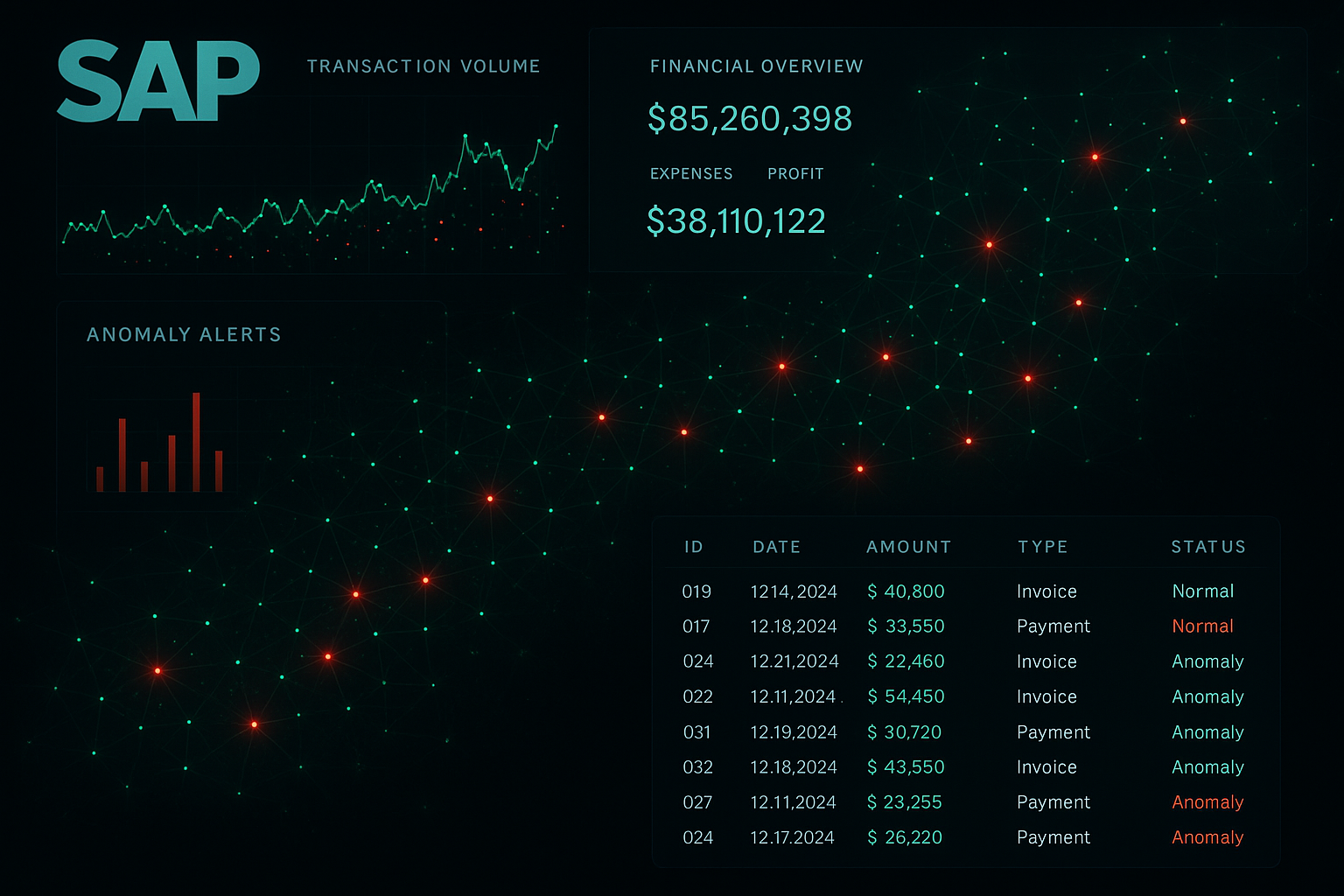The image size is (1344, 896).
Task: Click Anomaly status in row 031
Action: tap(1208, 732)
